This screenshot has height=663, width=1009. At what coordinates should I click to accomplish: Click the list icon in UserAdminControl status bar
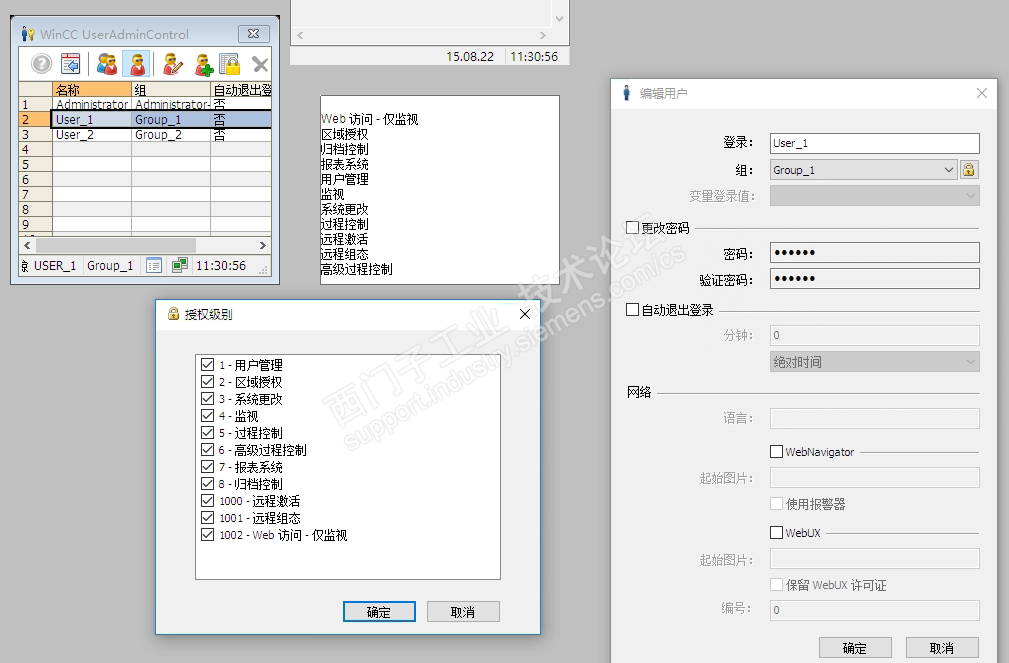(154, 265)
